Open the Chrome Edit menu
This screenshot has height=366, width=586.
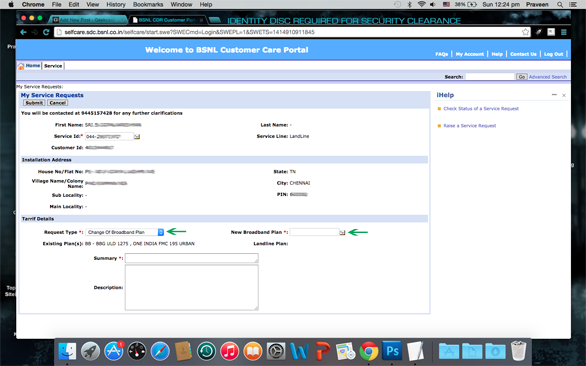coord(74,4)
